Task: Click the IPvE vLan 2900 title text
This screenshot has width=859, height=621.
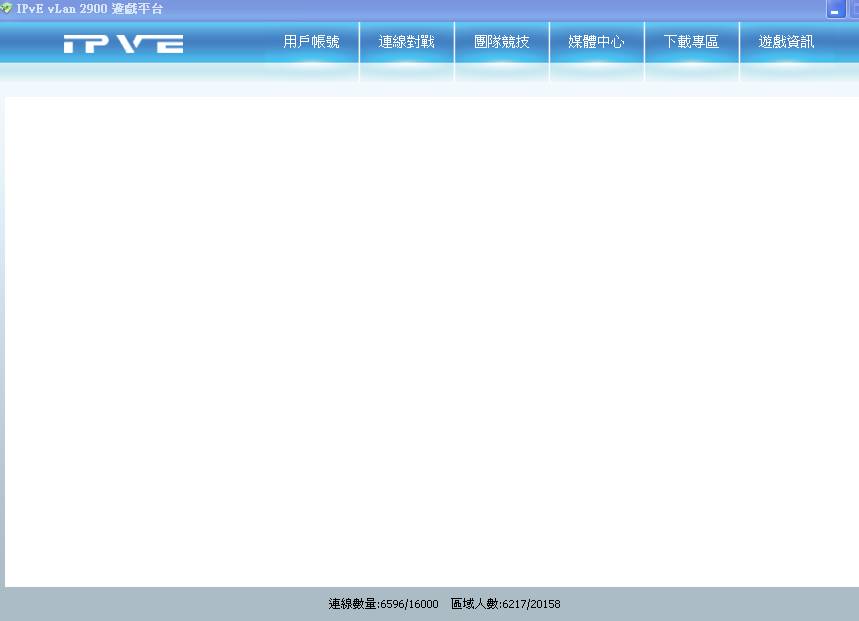Action: (x=90, y=9)
